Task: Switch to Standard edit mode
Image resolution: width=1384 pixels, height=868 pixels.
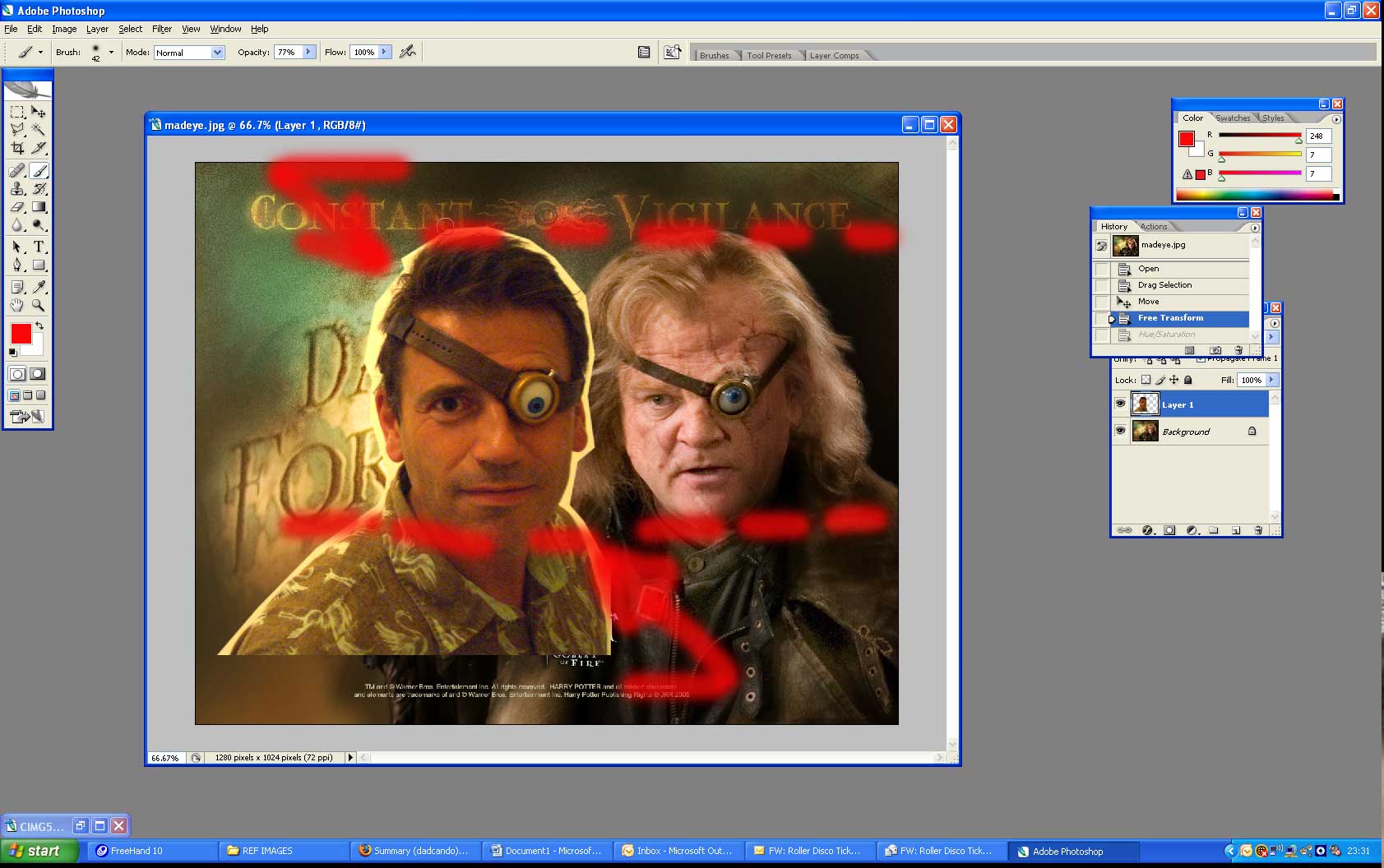Action: tap(17, 374)
